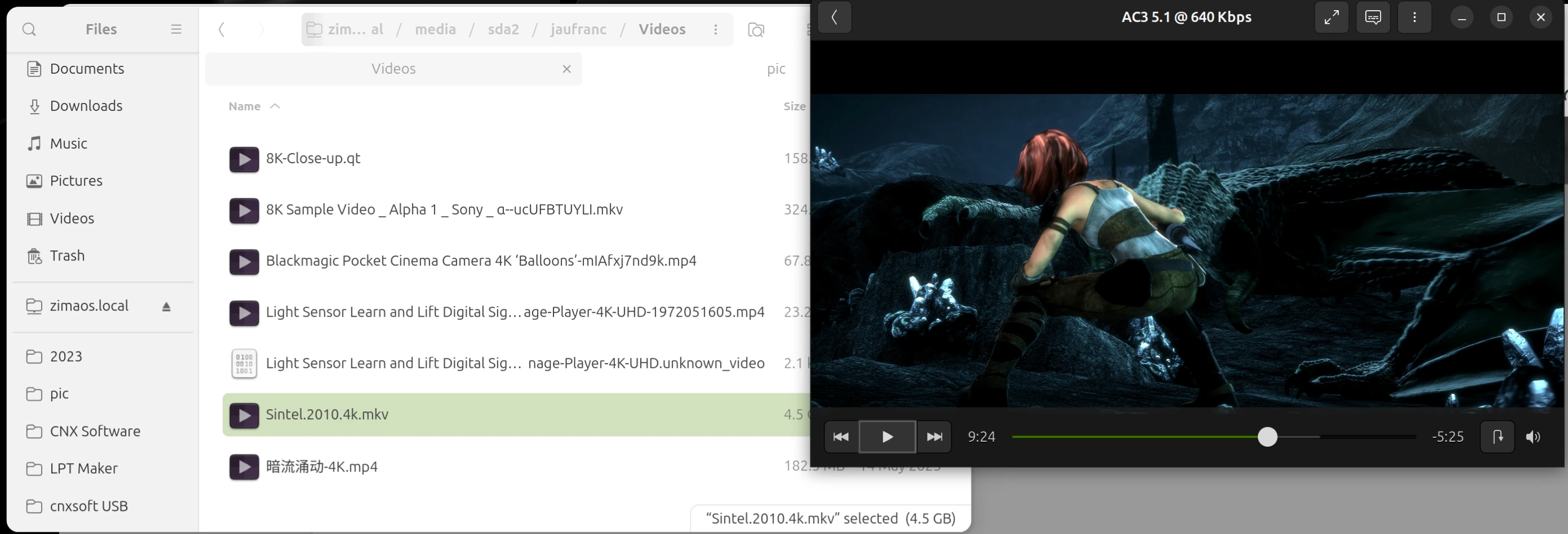1568x534 pixels.
Task: Open subtitles and audio track menu
Action: [x=1373, y=17]
